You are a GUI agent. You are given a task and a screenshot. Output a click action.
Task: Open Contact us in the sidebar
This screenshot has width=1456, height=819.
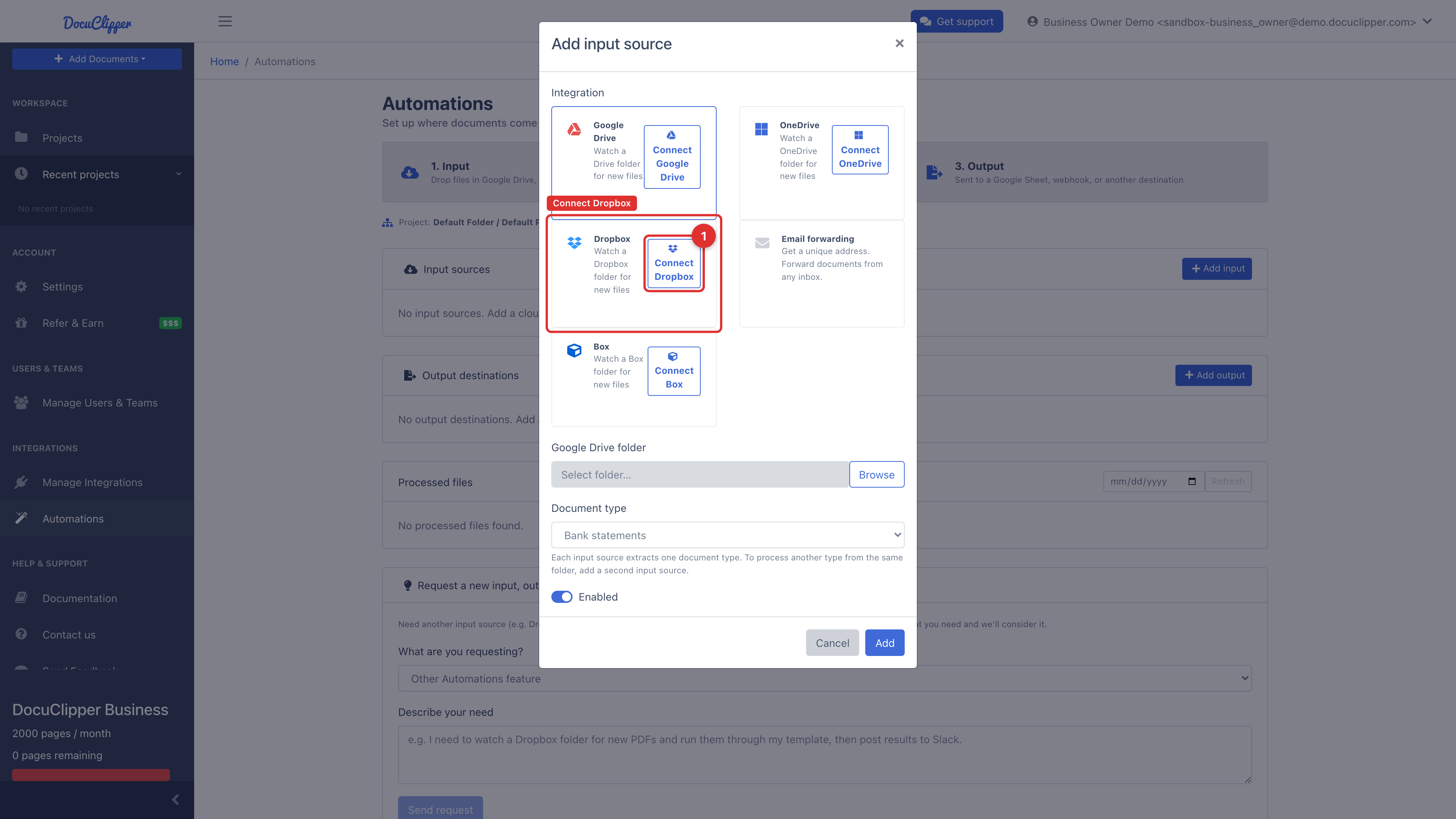pos(97,634)
